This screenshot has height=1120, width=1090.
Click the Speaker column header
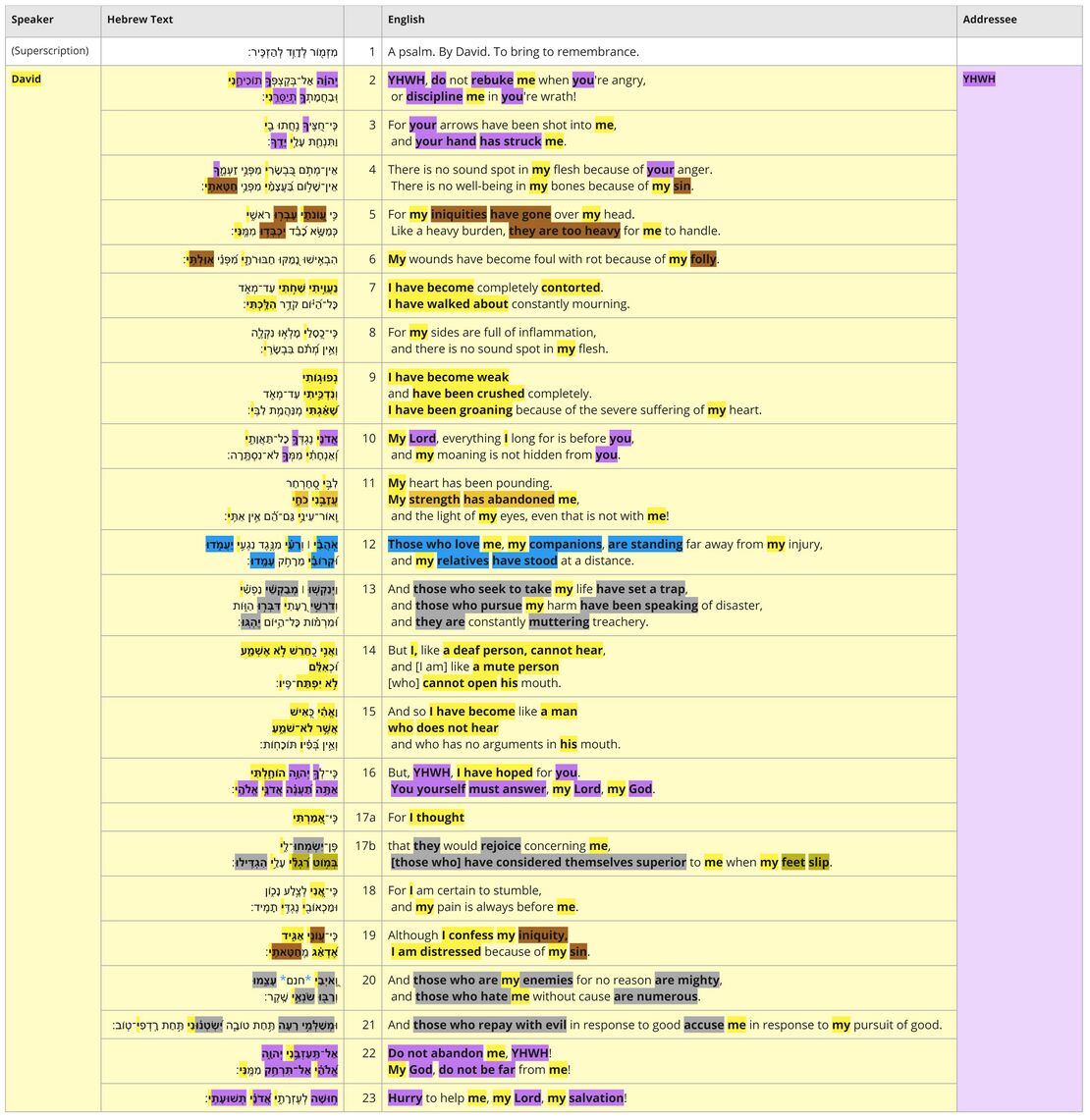(x=31, y=19)
